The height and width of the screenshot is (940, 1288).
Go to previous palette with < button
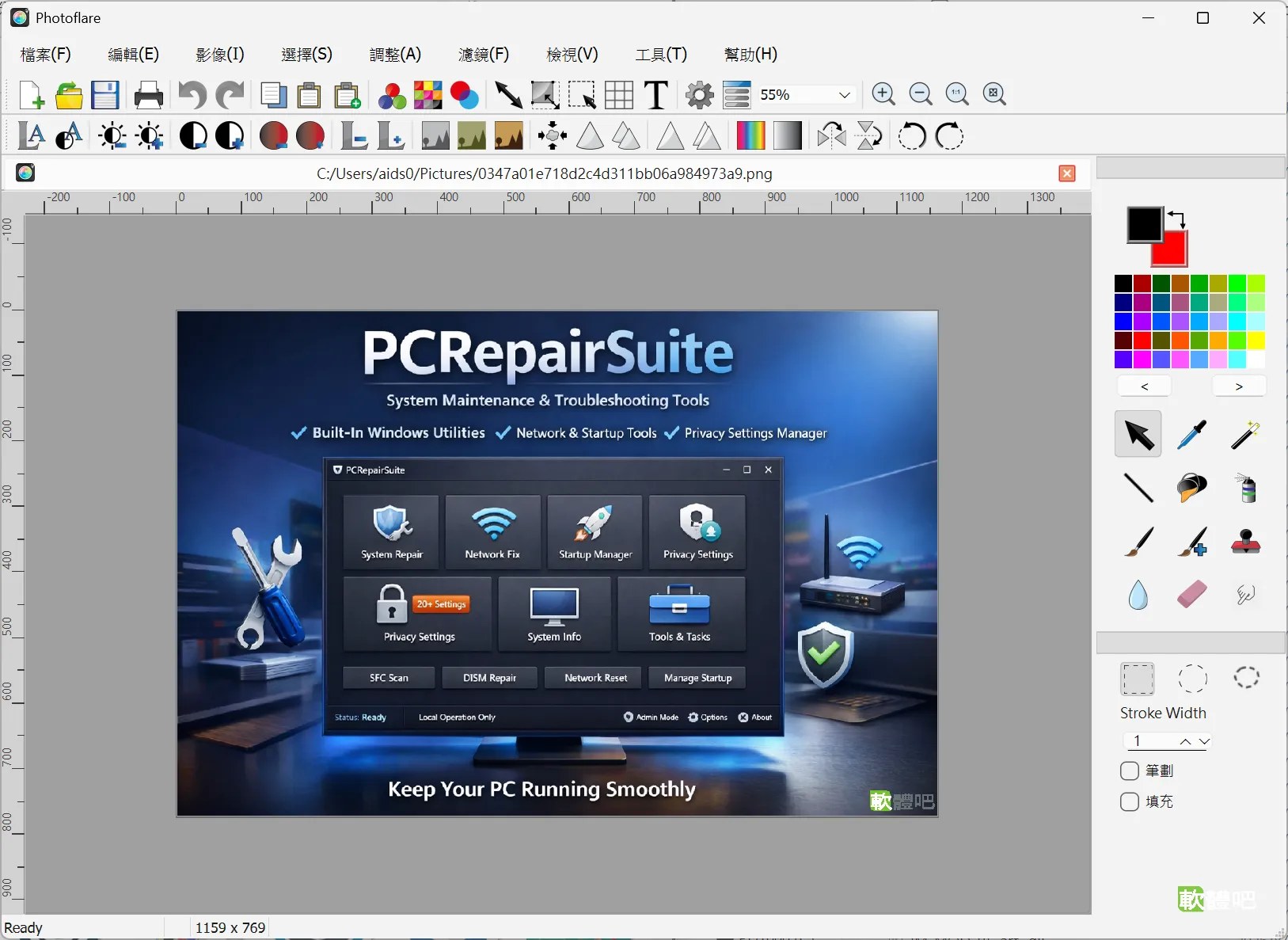click(x=1145, y=386)
